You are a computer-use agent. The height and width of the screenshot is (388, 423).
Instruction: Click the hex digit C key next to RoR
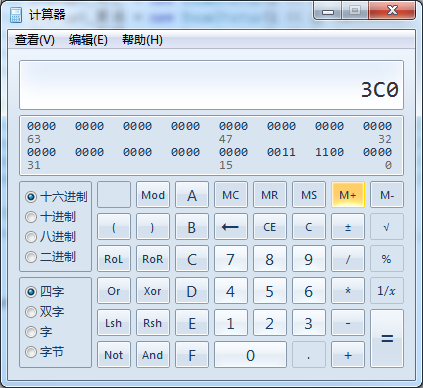tap(192, 259)
